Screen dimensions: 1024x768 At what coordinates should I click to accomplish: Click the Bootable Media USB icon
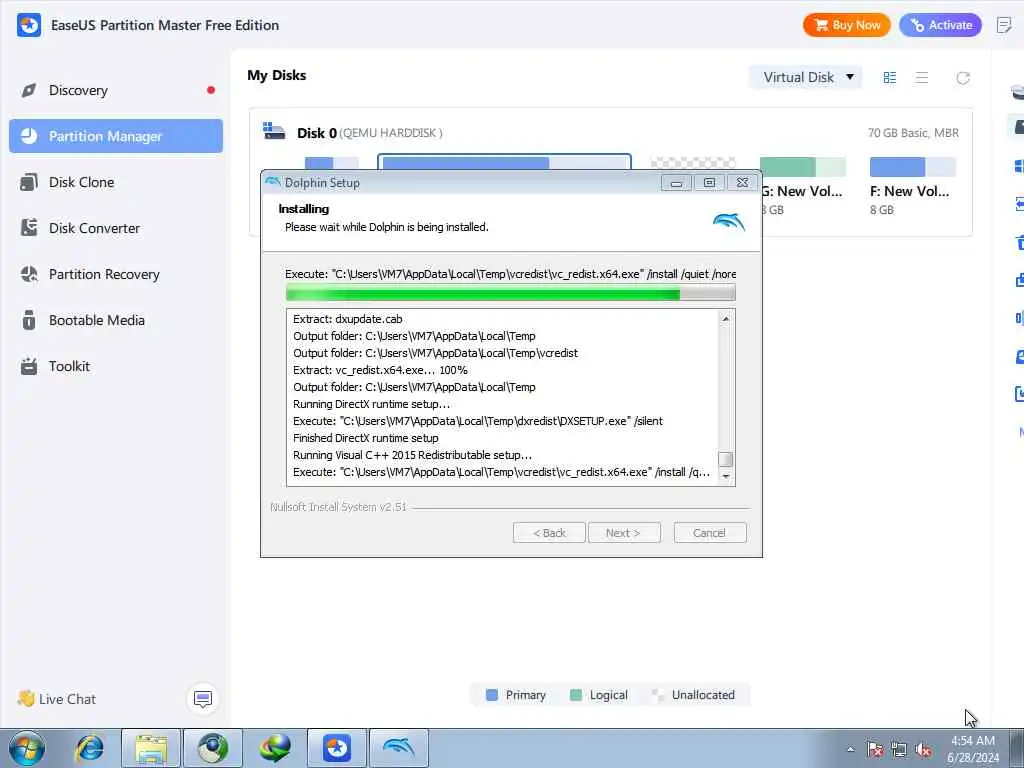[29, 320]
